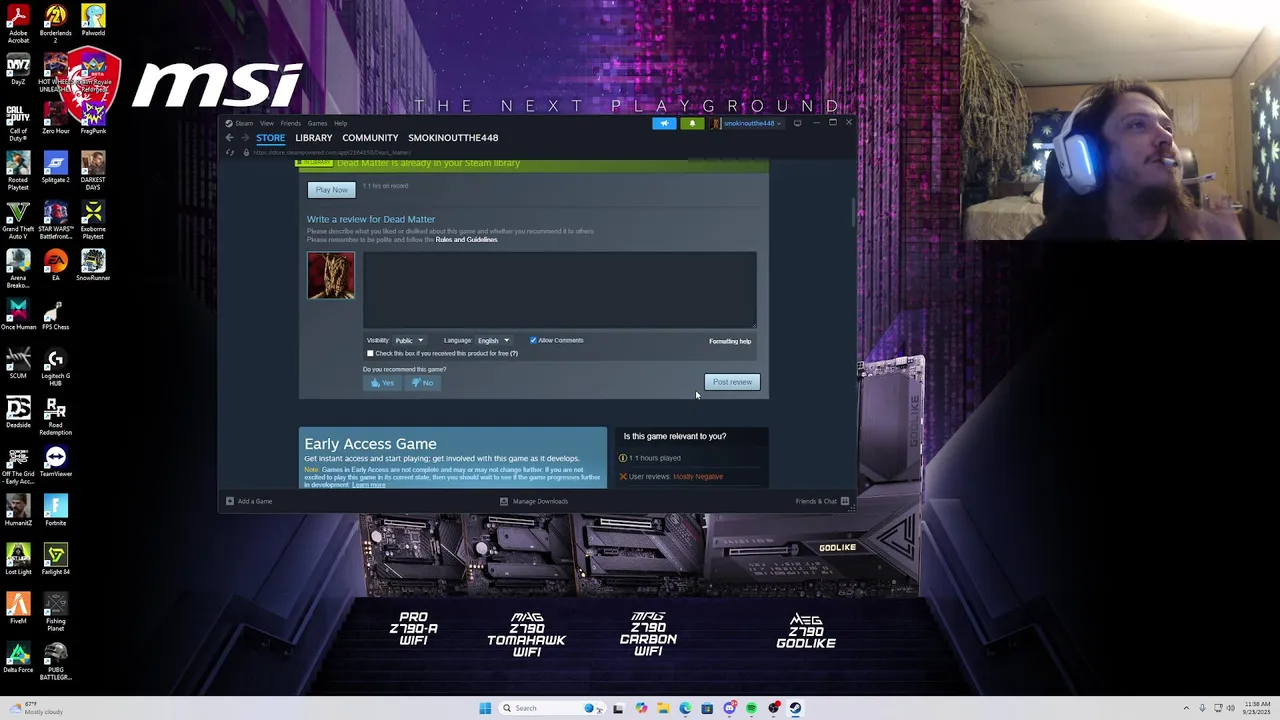Open the Games menu in Steam
The height and width of the screenshot is (720, 1280).
[317, 123]
